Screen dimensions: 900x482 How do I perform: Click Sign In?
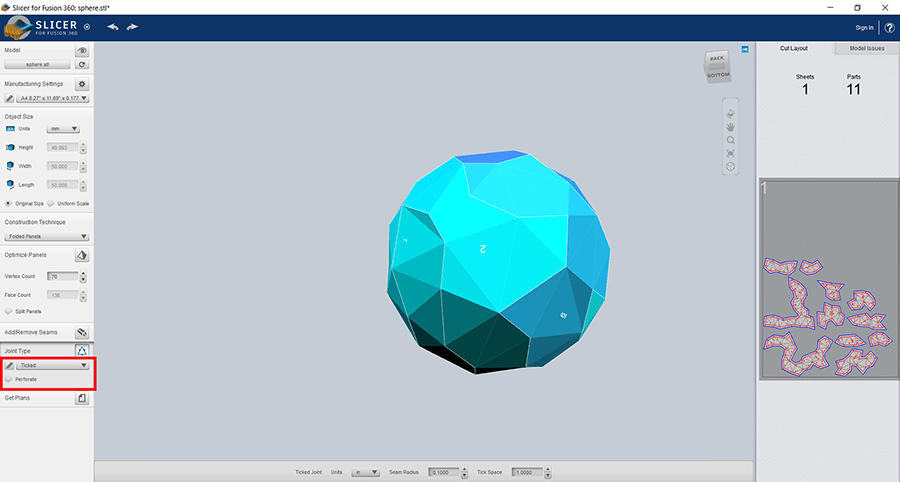pyautogui.click(x=864, y=28)
